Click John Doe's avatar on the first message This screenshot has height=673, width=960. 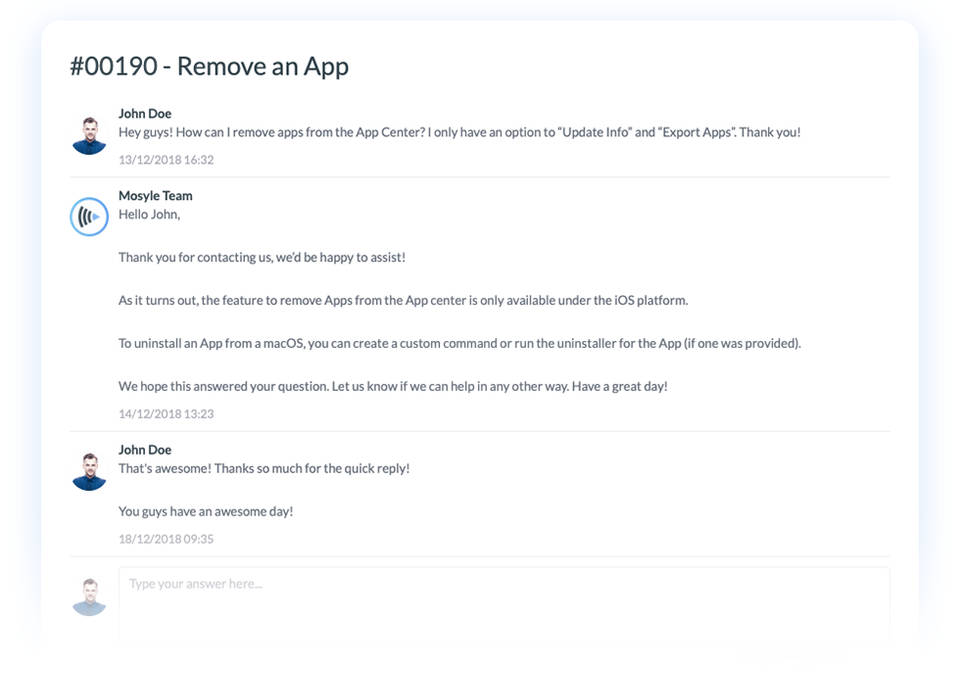(x=89, y=135)
